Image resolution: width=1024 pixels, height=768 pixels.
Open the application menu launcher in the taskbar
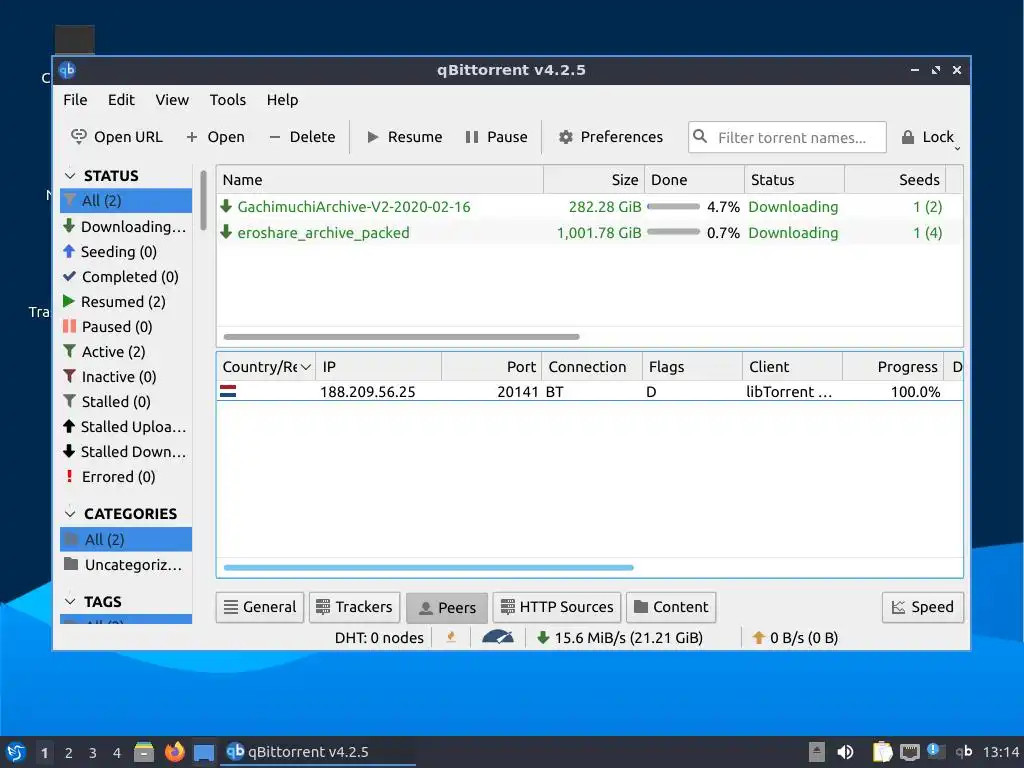click(x=16, y=752)
